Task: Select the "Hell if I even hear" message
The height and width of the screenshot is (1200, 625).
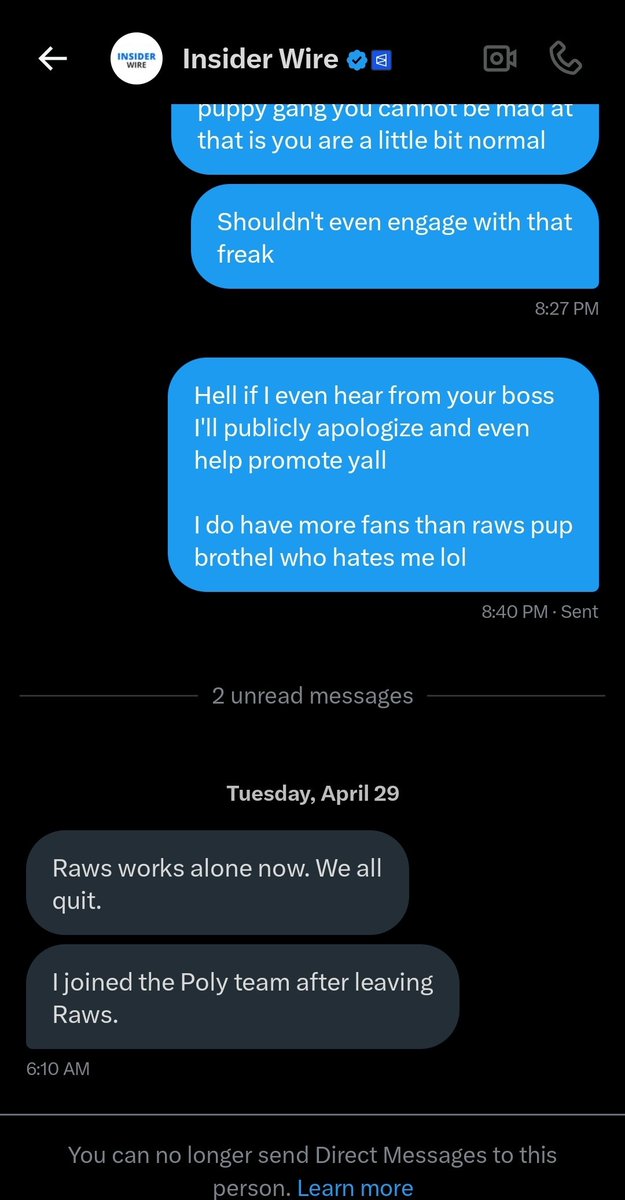Action: [x=383, y=475]
